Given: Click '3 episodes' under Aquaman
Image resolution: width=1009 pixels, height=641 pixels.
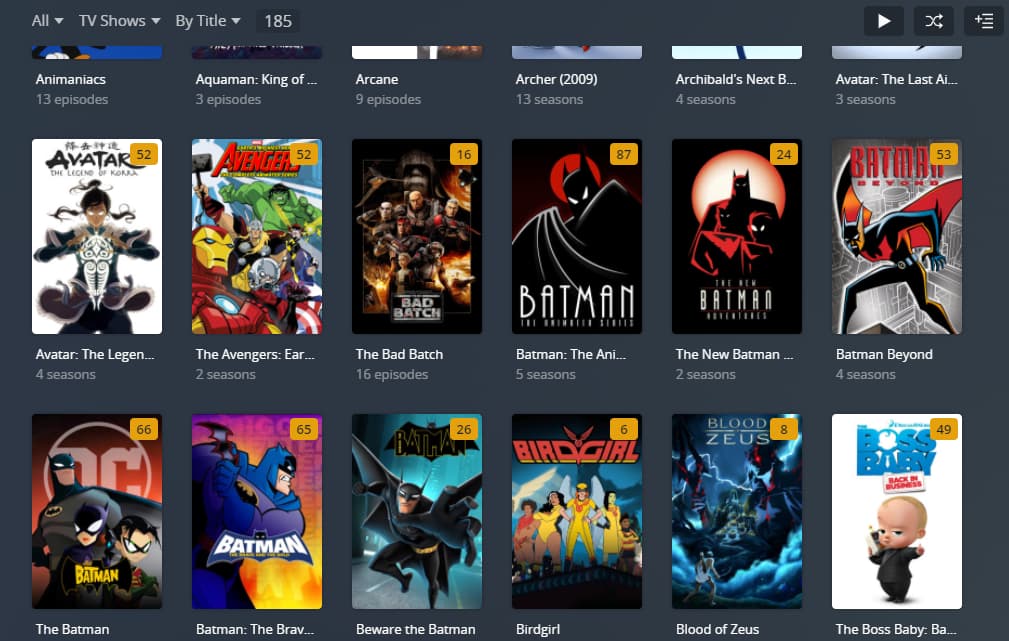Looking at the screenshot, I should click(228, 99).
